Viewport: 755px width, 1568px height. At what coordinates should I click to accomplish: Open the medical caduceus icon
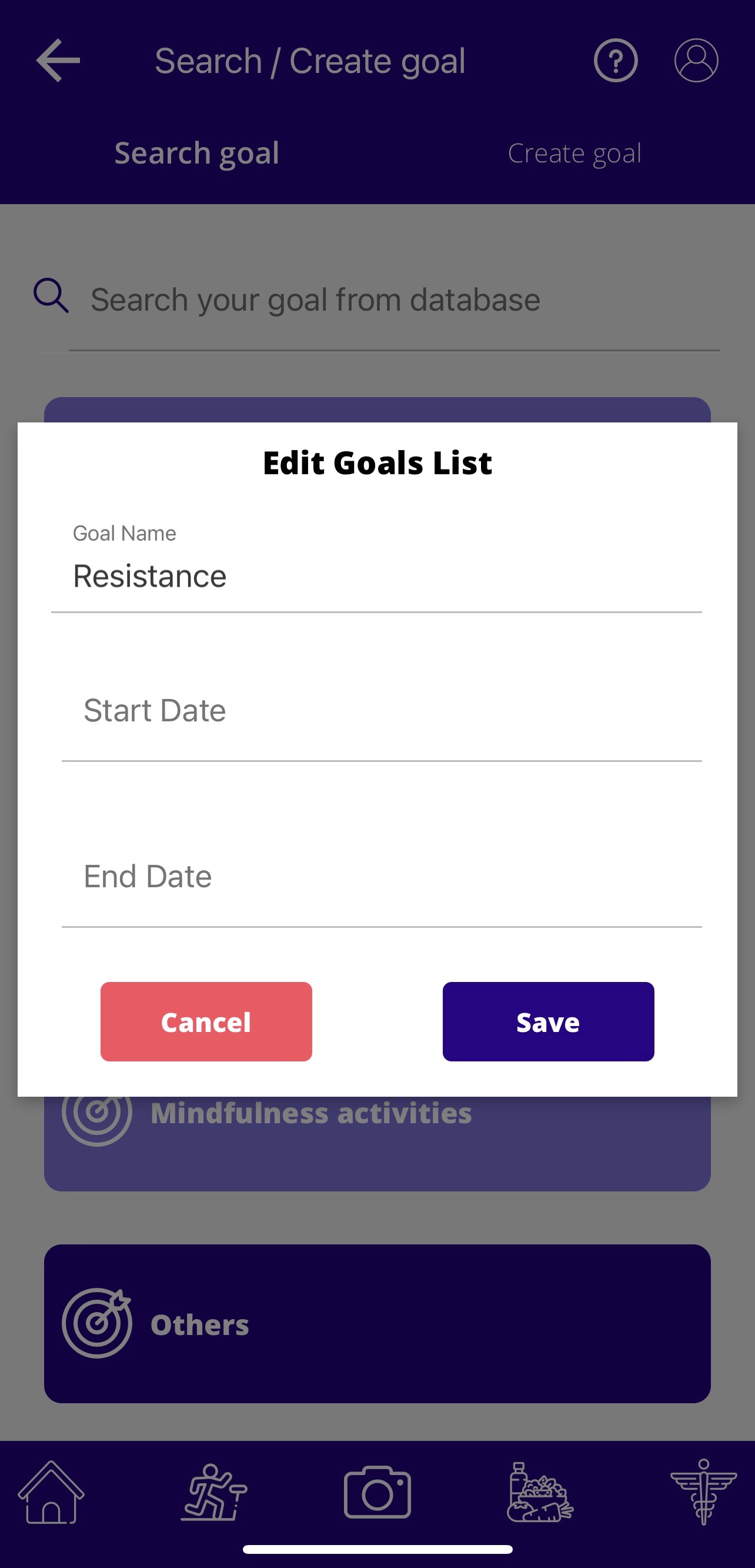coord(703,1492)
